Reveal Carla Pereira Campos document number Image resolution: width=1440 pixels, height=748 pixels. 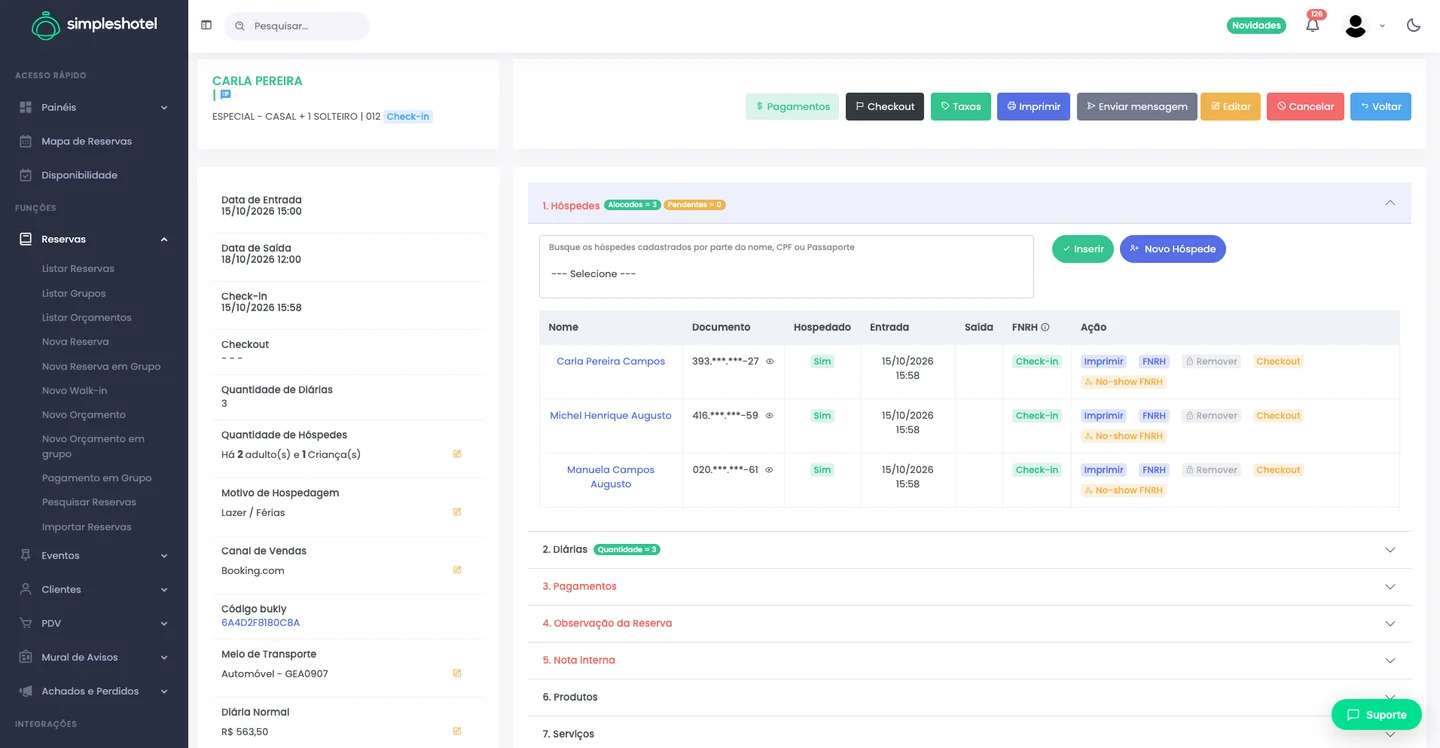[770, 361]
